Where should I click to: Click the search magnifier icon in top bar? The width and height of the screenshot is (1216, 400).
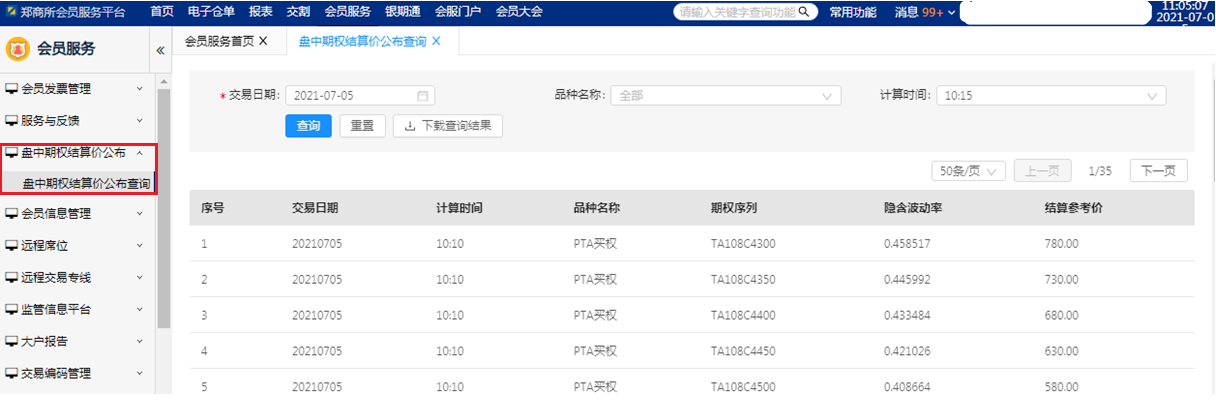(805, 12)
